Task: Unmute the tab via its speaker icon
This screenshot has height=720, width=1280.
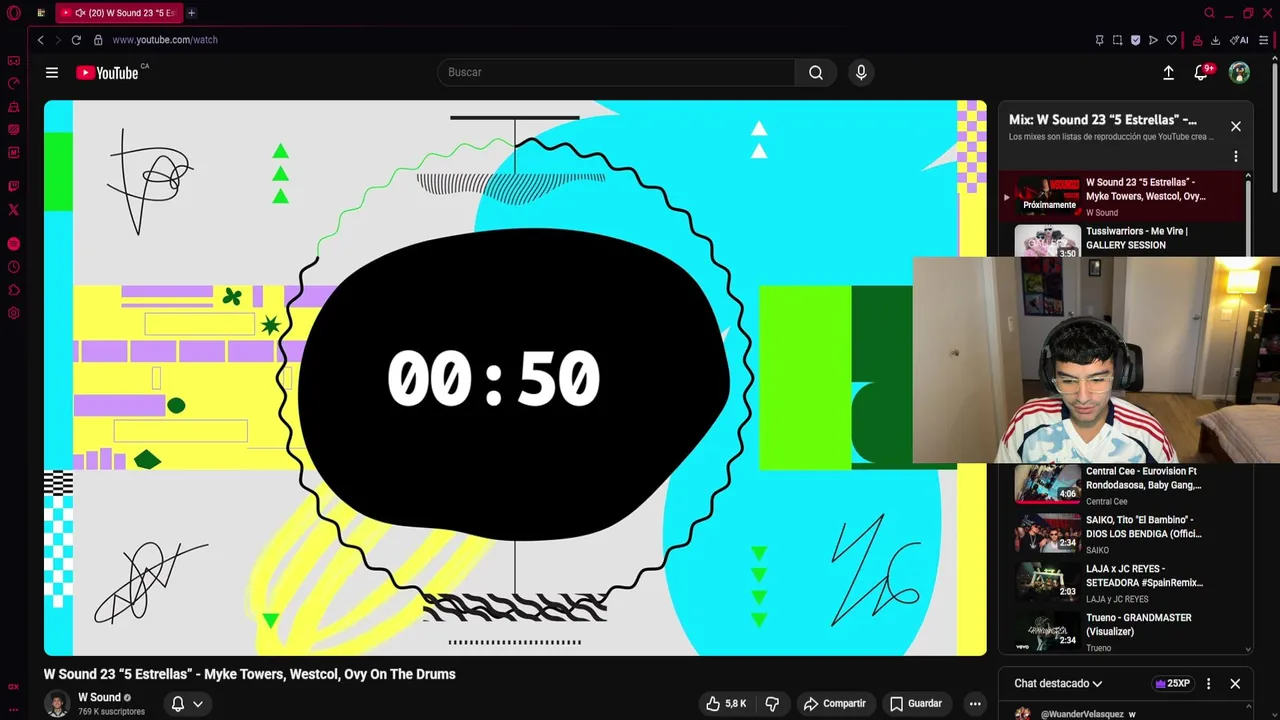Action: 79,13
